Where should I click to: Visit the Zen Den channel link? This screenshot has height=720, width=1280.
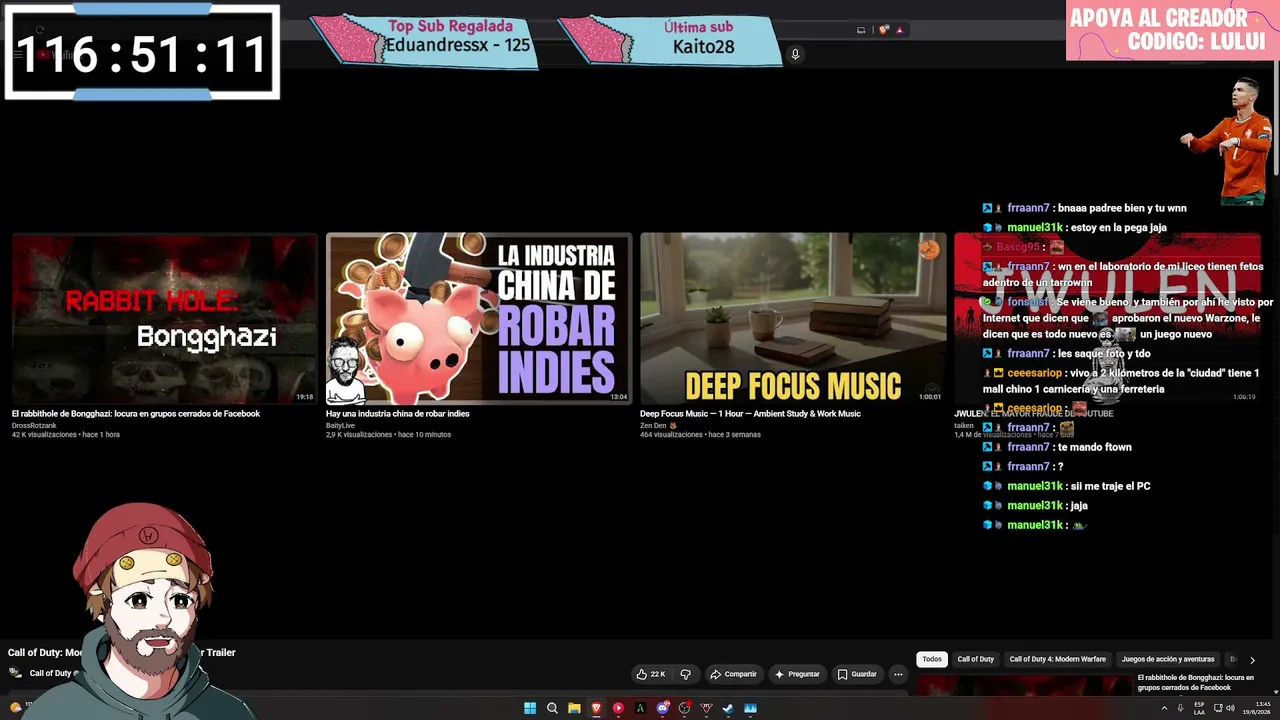tap(653, 425)
